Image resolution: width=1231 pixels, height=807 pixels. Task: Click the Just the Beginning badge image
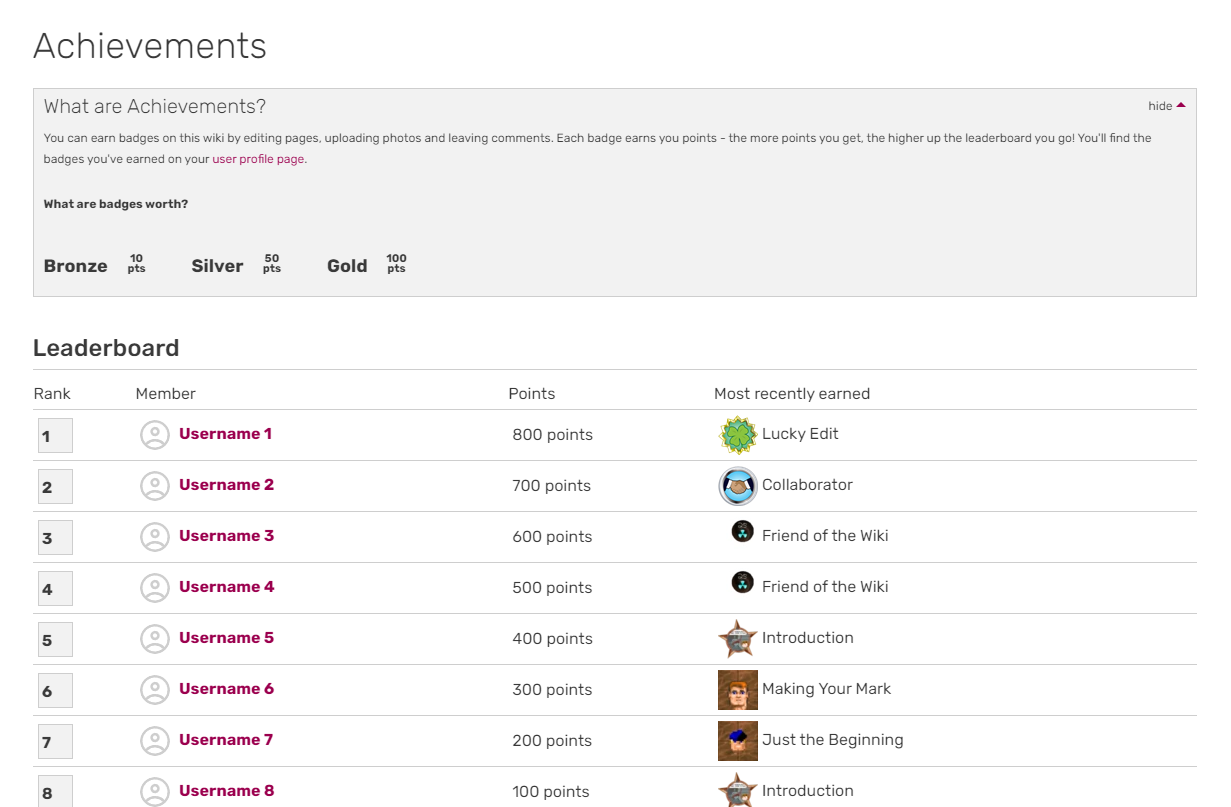(x=738, y=741)
